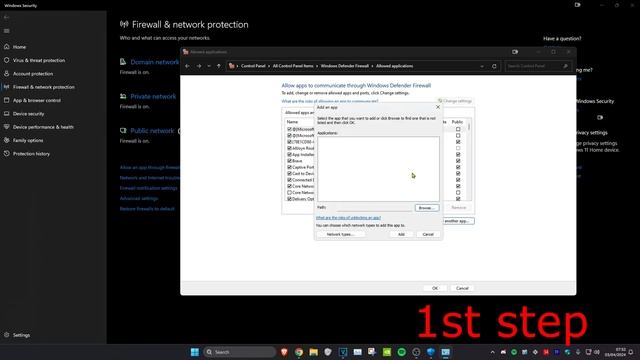
Task: Click the Public network icon
Action: (123, 131)
